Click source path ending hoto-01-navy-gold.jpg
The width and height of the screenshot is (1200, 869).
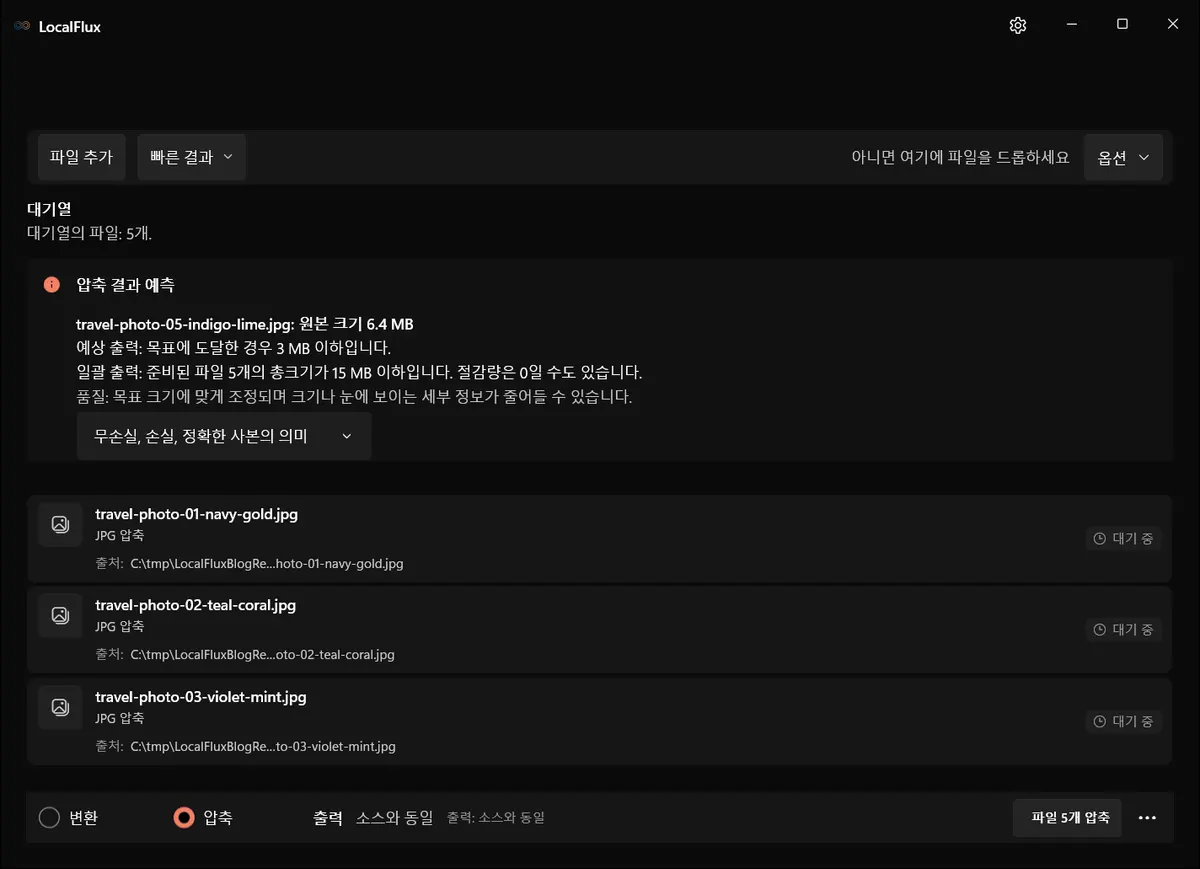pyautogui.click(x=267, y=564)
